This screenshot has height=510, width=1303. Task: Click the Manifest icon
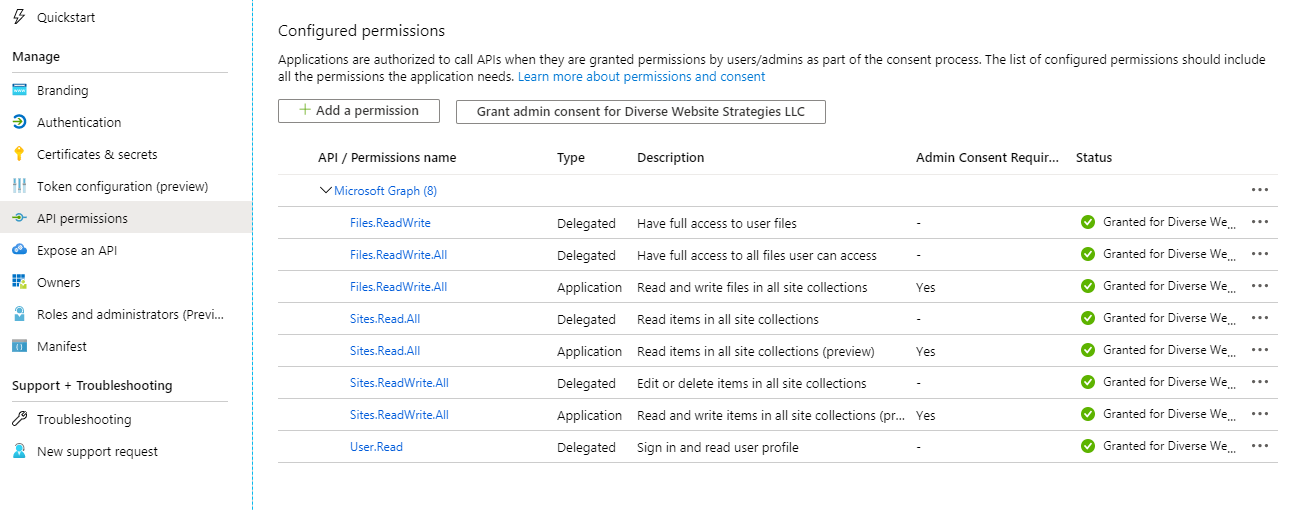[x=19, y=346]
